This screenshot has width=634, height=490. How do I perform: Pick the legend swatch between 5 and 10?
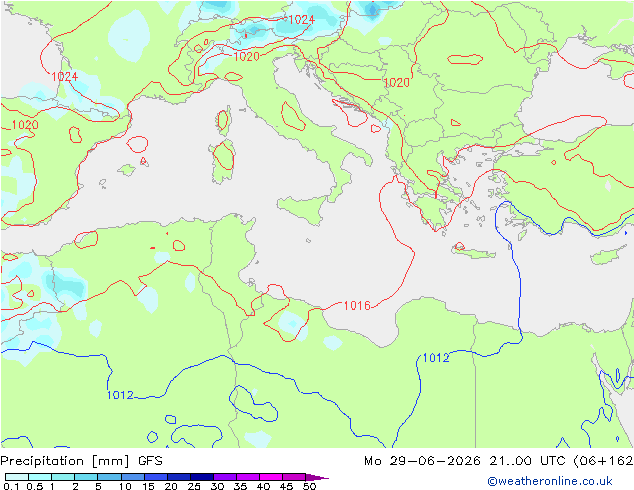pos(109,477)
